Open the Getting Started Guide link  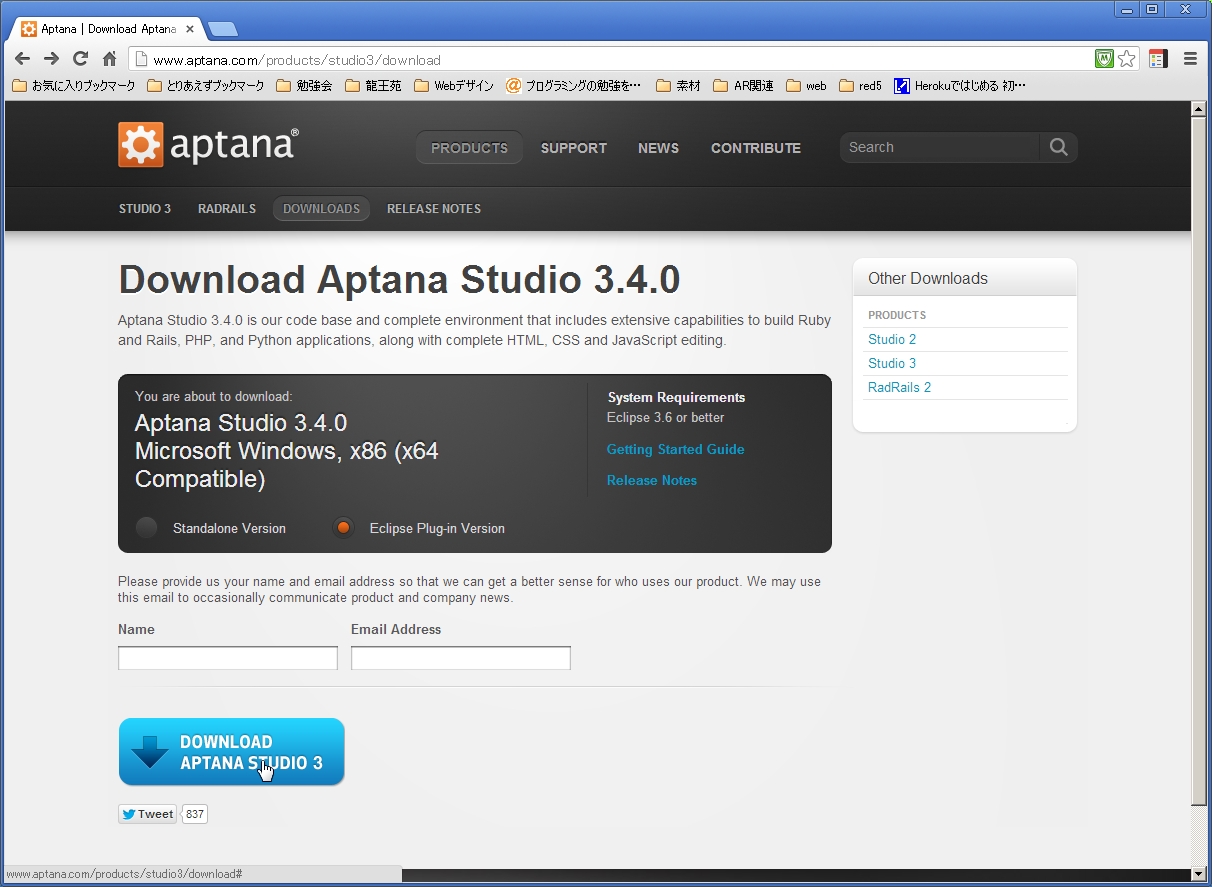[676, 450]
